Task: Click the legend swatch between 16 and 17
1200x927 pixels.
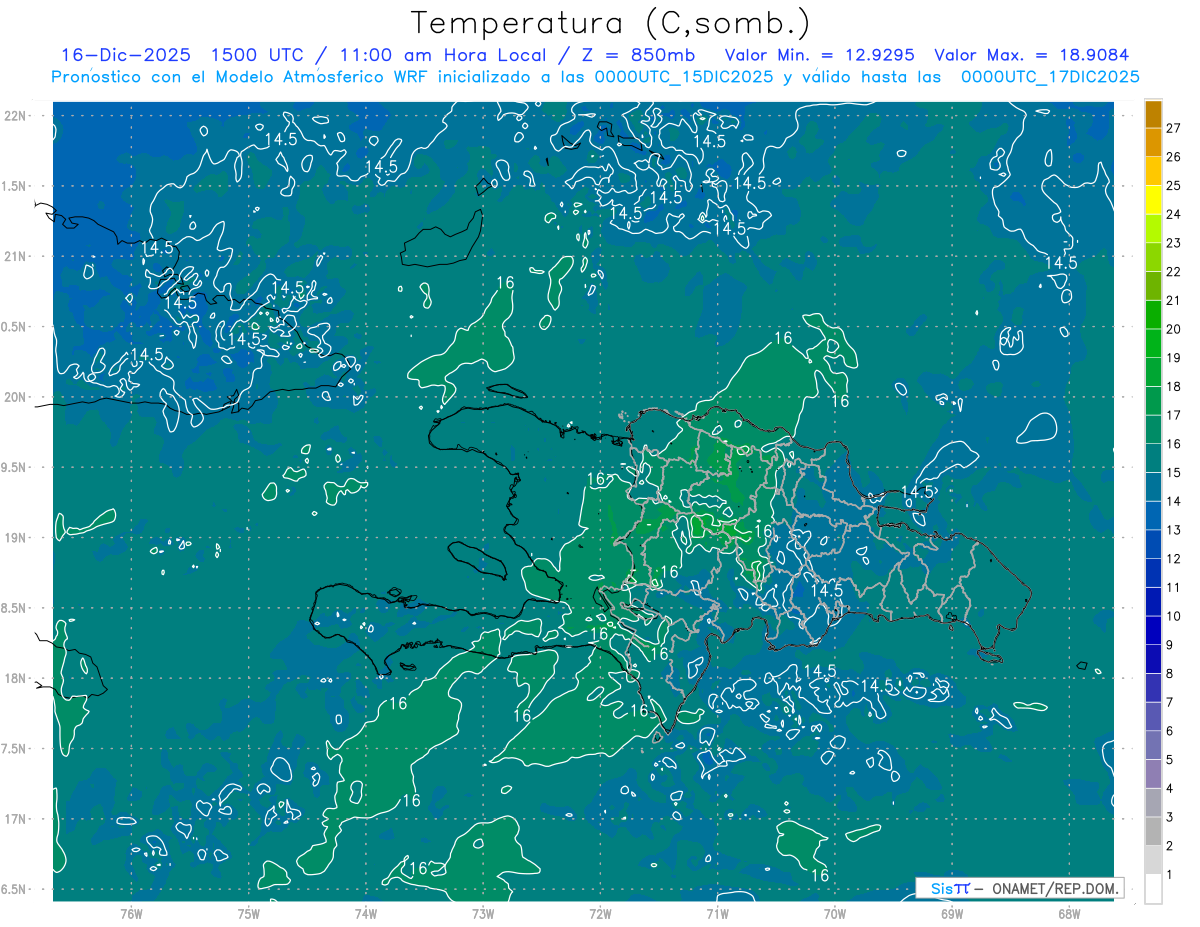Action: tap(1153, 429)
